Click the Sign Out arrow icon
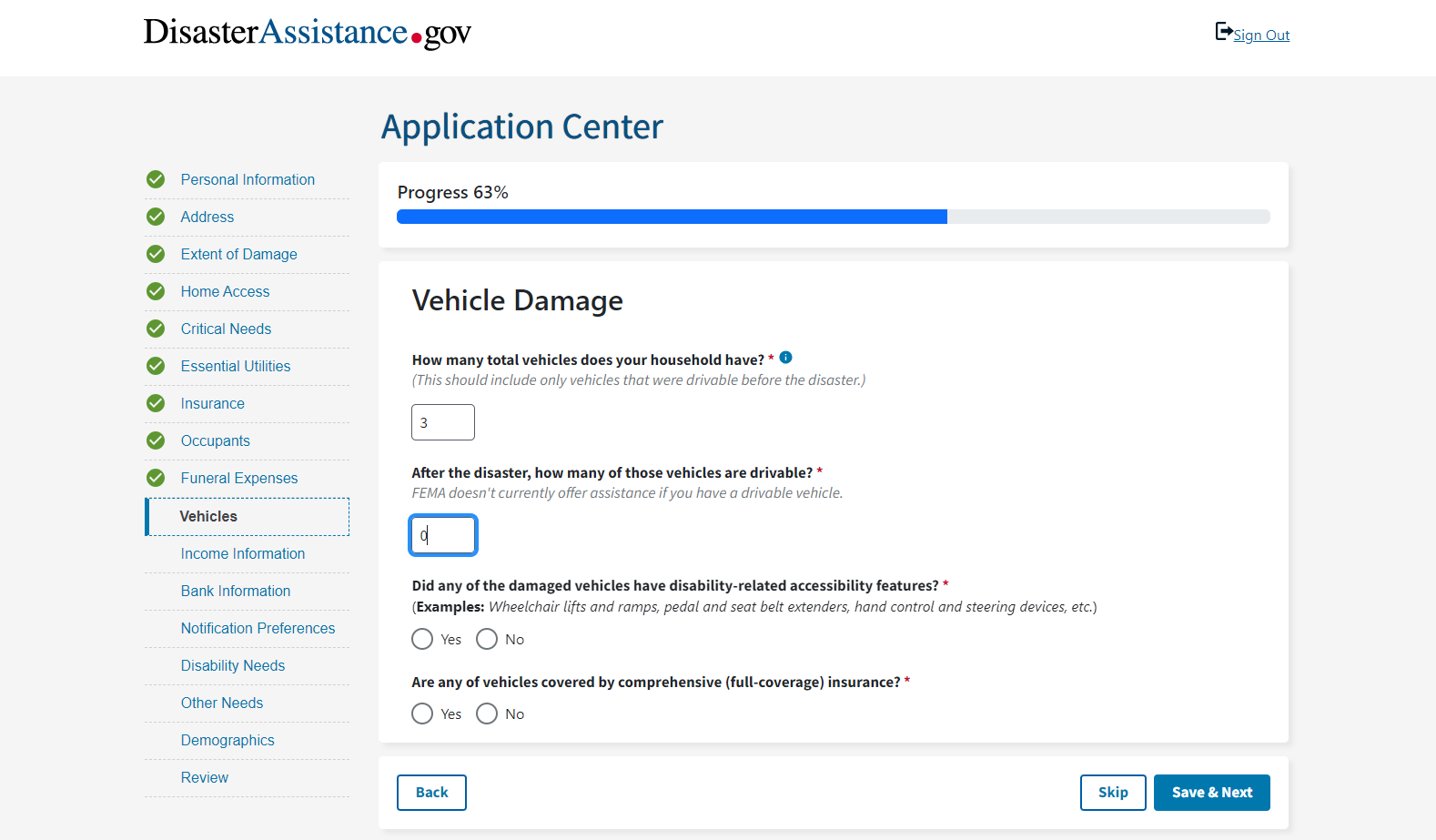The image size is (1436, 840). tap(1224, 32)
